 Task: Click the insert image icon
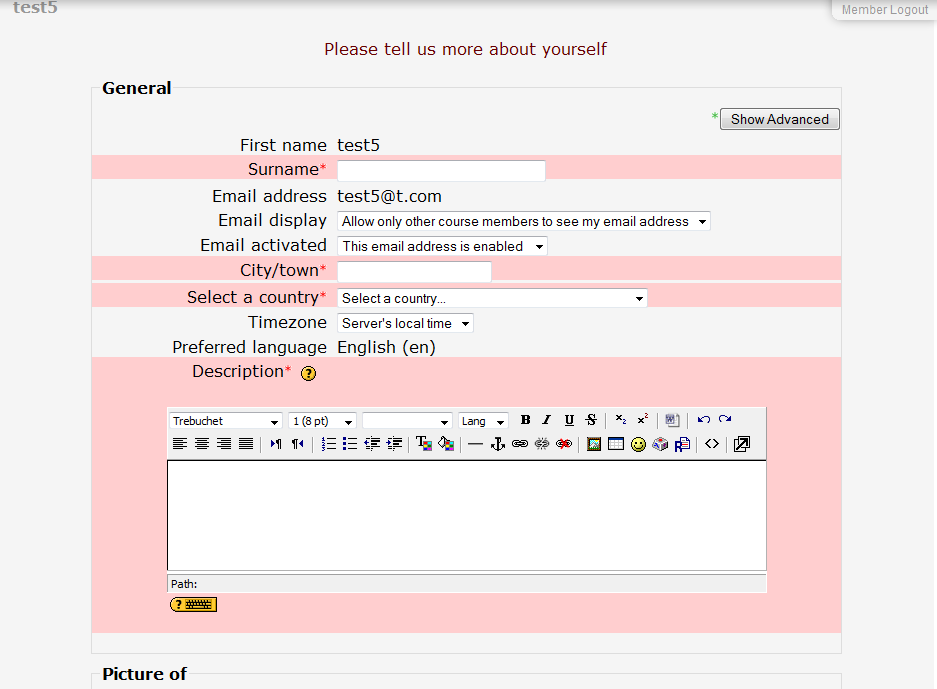click(594, 444)
